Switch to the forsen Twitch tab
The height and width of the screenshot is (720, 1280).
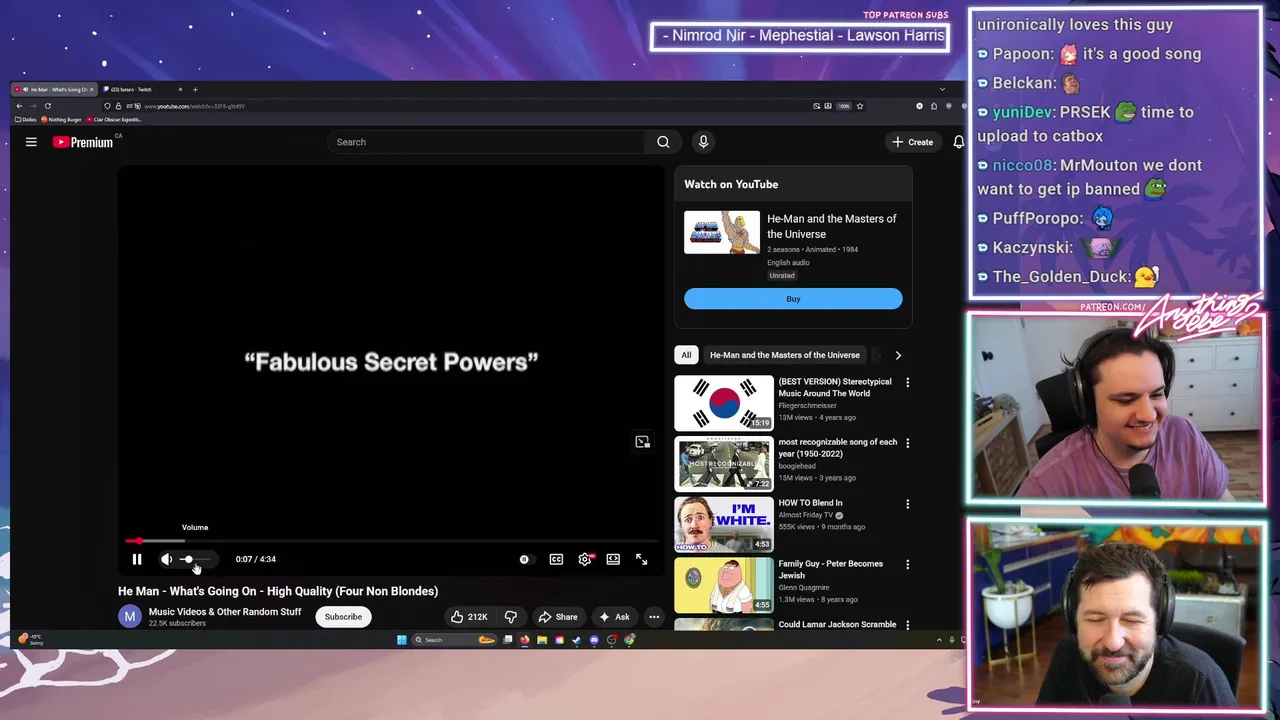[x=141, y=89]
